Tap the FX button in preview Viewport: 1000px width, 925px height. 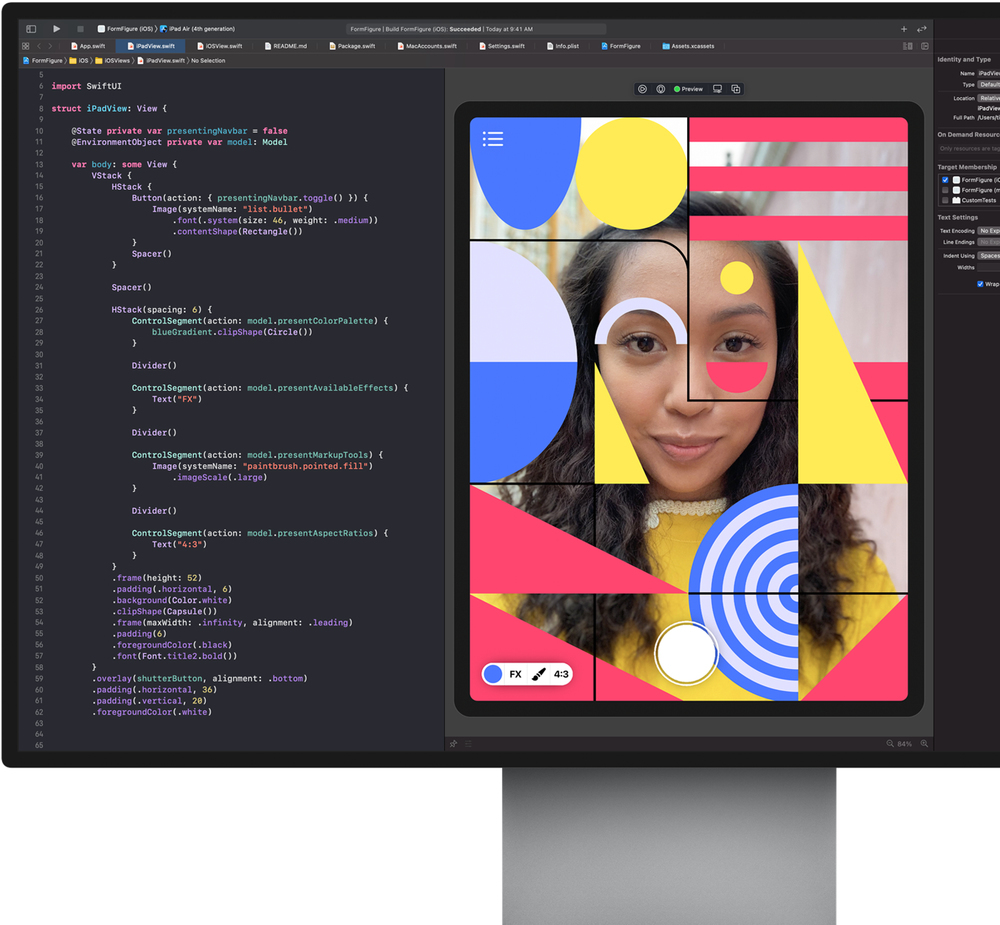[x=515, y=674]
